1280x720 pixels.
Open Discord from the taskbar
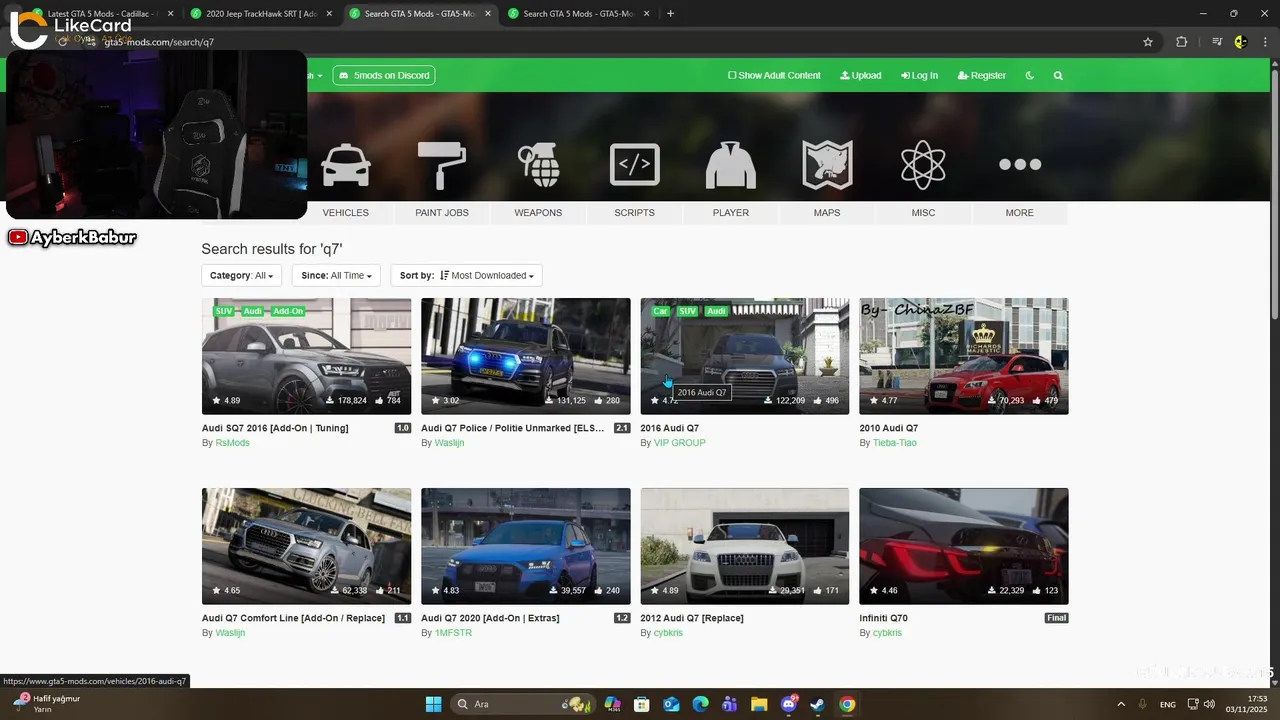coord(788,704)
